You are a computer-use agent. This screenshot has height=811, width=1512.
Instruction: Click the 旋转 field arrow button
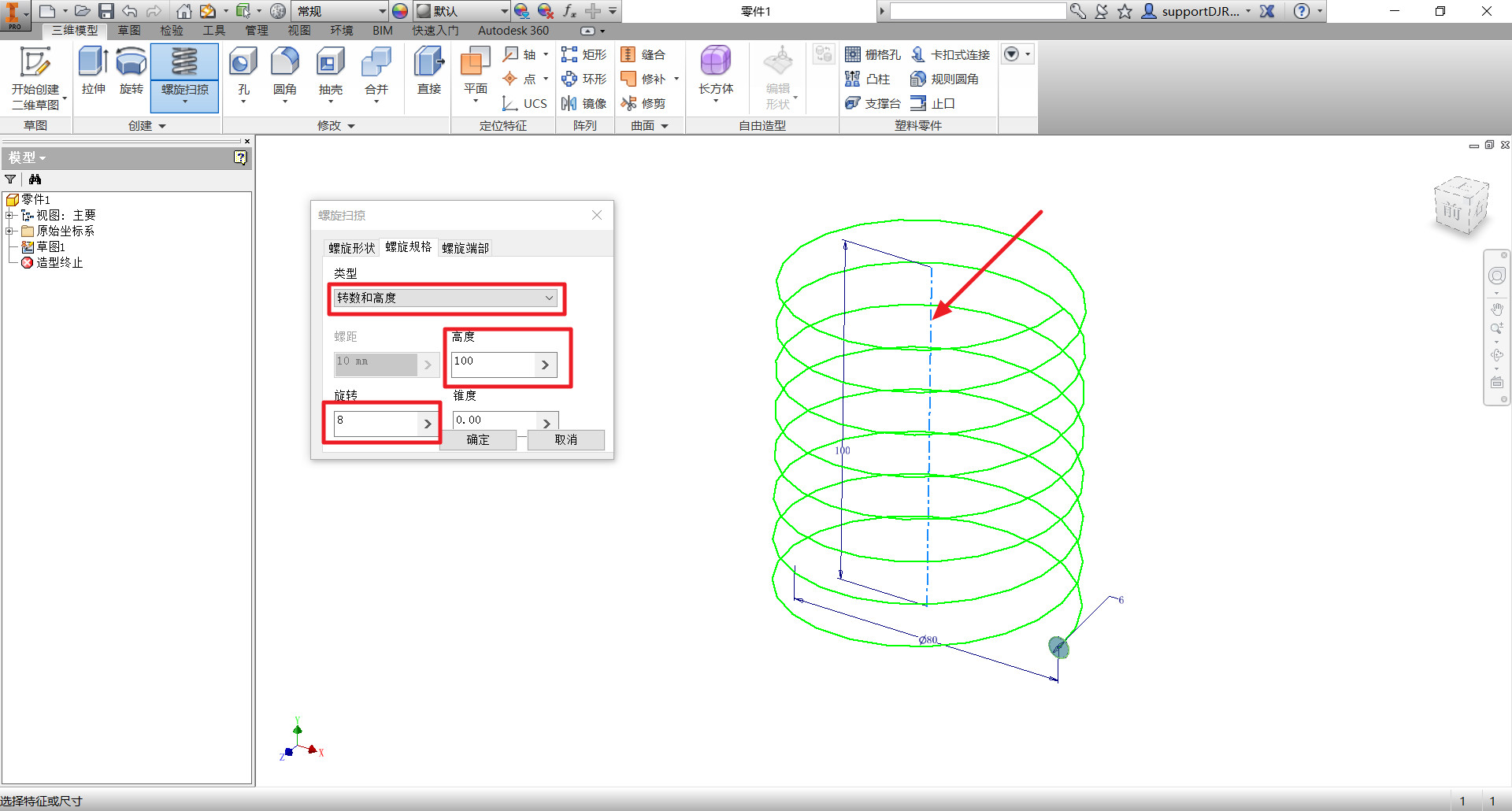428,424
